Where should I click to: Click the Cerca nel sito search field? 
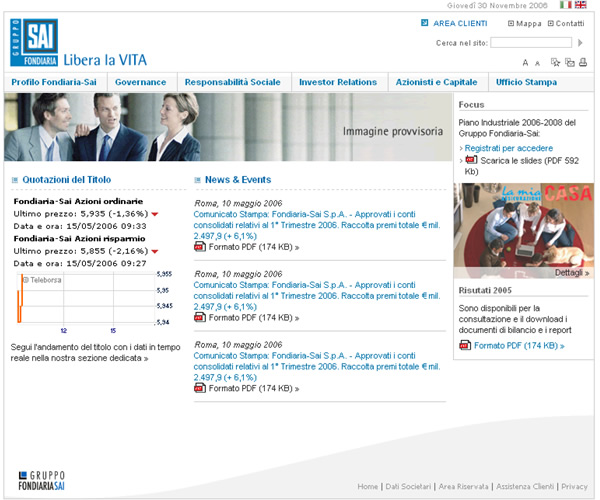(x=531, y=42)
